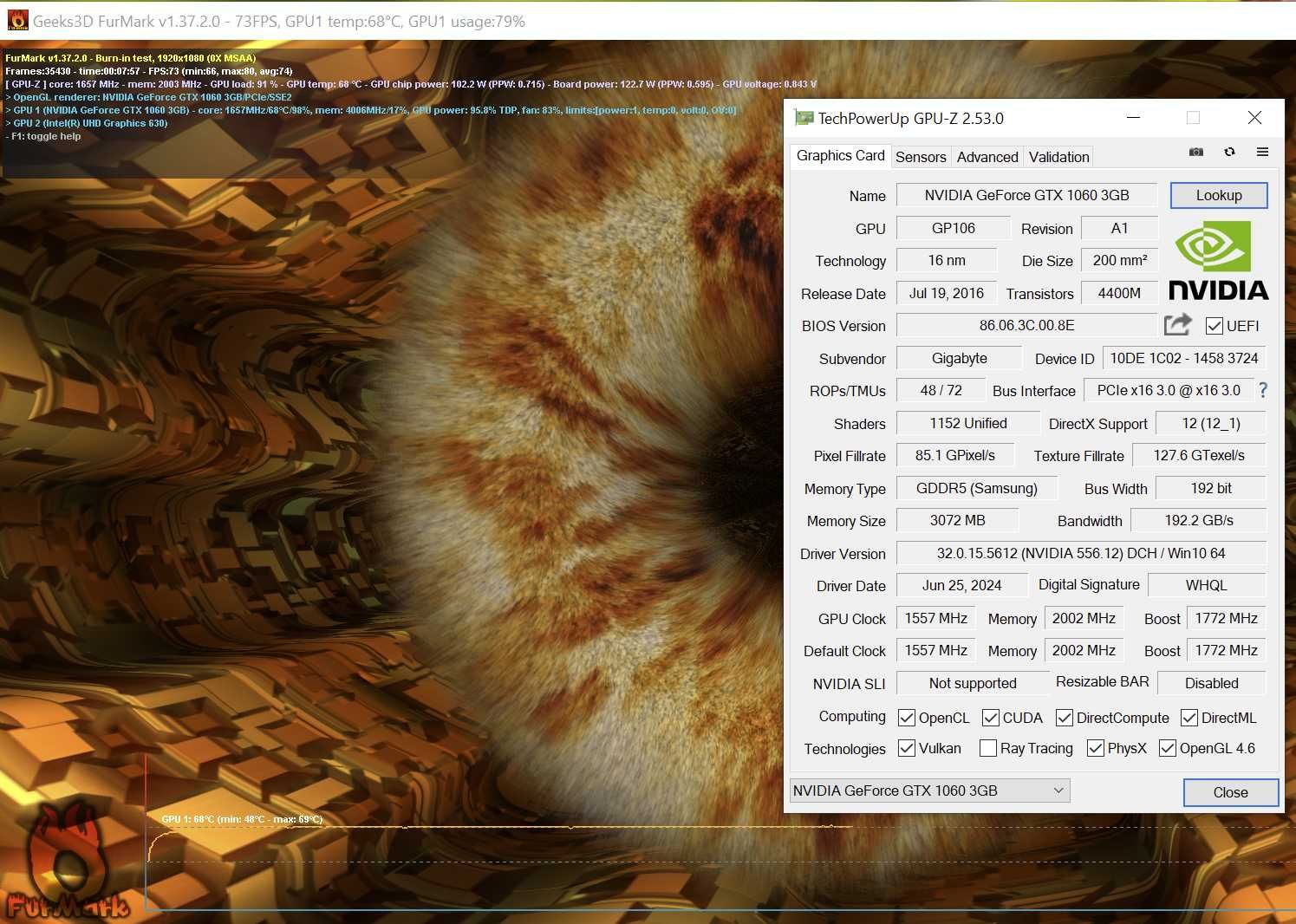Toggle the DirectCompute checkbox
This screenshot has height=924, width=1296.
pyautogui.click(x=1065, y=718)
